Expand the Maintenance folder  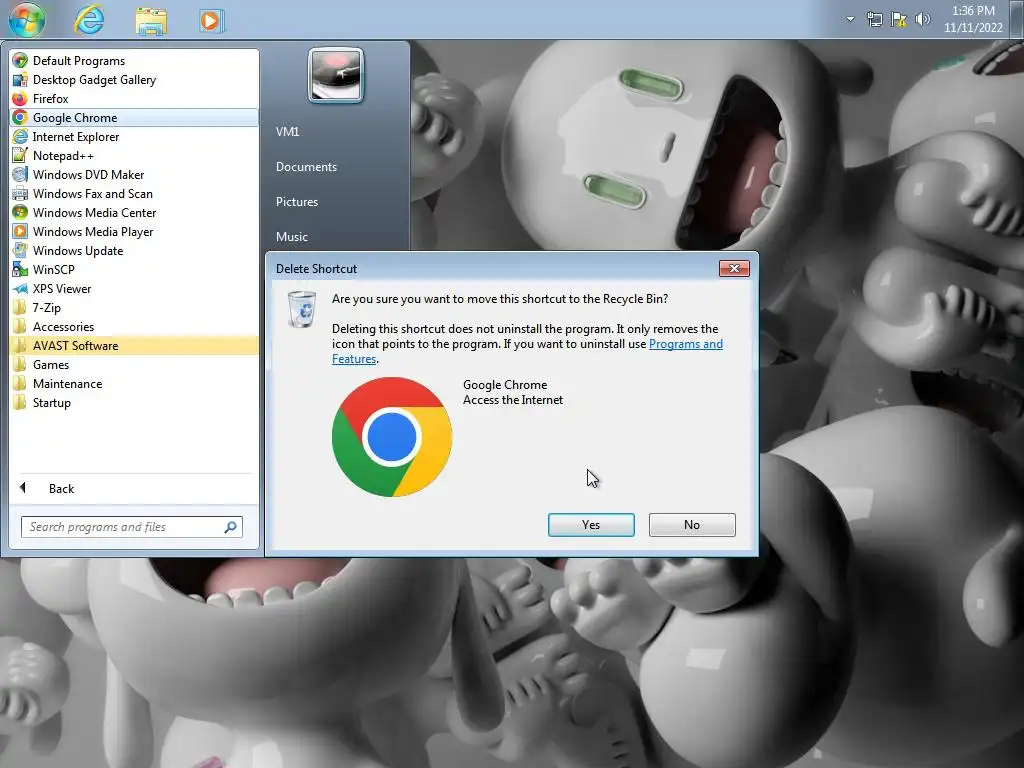tap(134, 383)
